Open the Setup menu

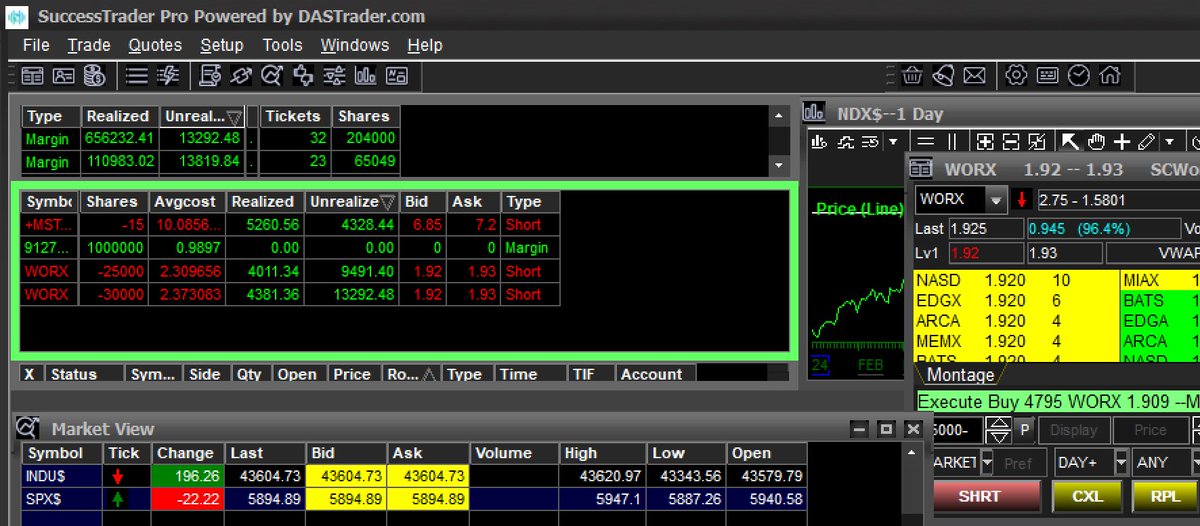pyautogui.click(x=222, y=45)
